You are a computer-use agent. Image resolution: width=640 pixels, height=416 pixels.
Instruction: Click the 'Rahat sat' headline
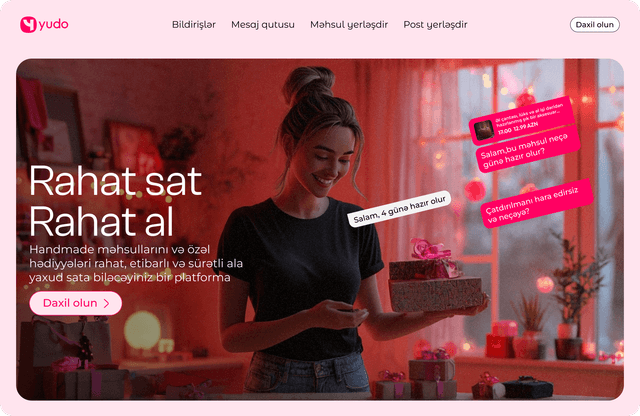point(116,181)
